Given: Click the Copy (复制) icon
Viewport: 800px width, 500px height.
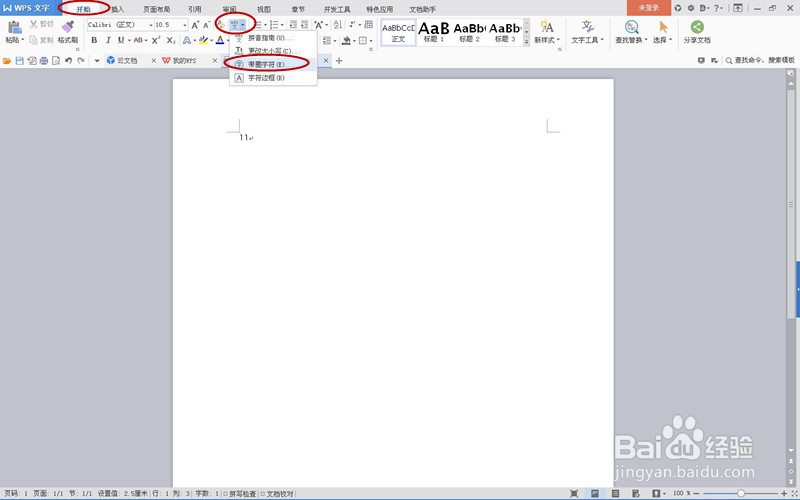Looking at the screenshot, I should click(x=34, y=40).
